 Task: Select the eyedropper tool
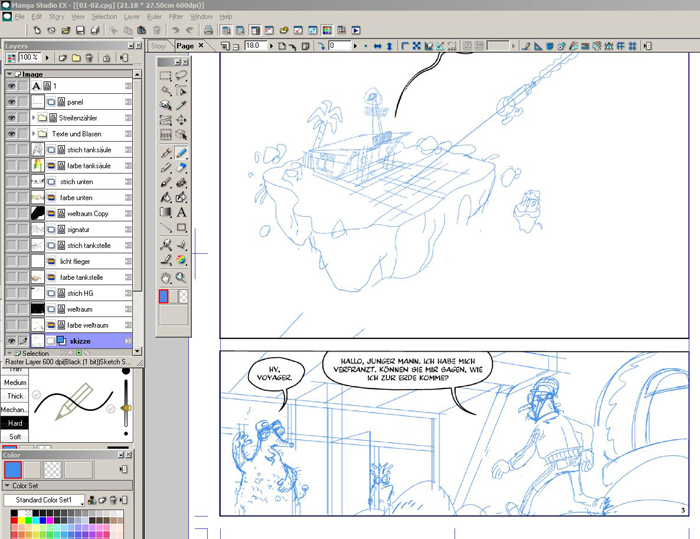click(181, 105)
